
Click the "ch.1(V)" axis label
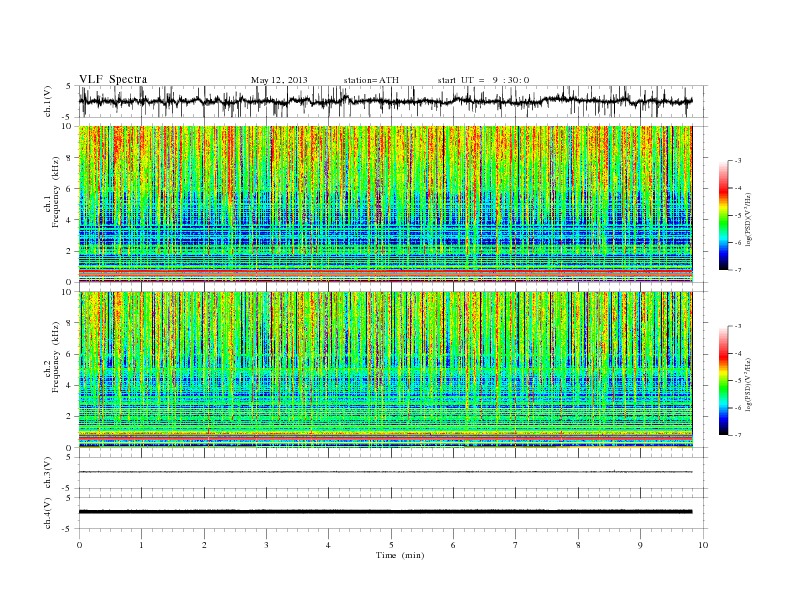point(48,101)
